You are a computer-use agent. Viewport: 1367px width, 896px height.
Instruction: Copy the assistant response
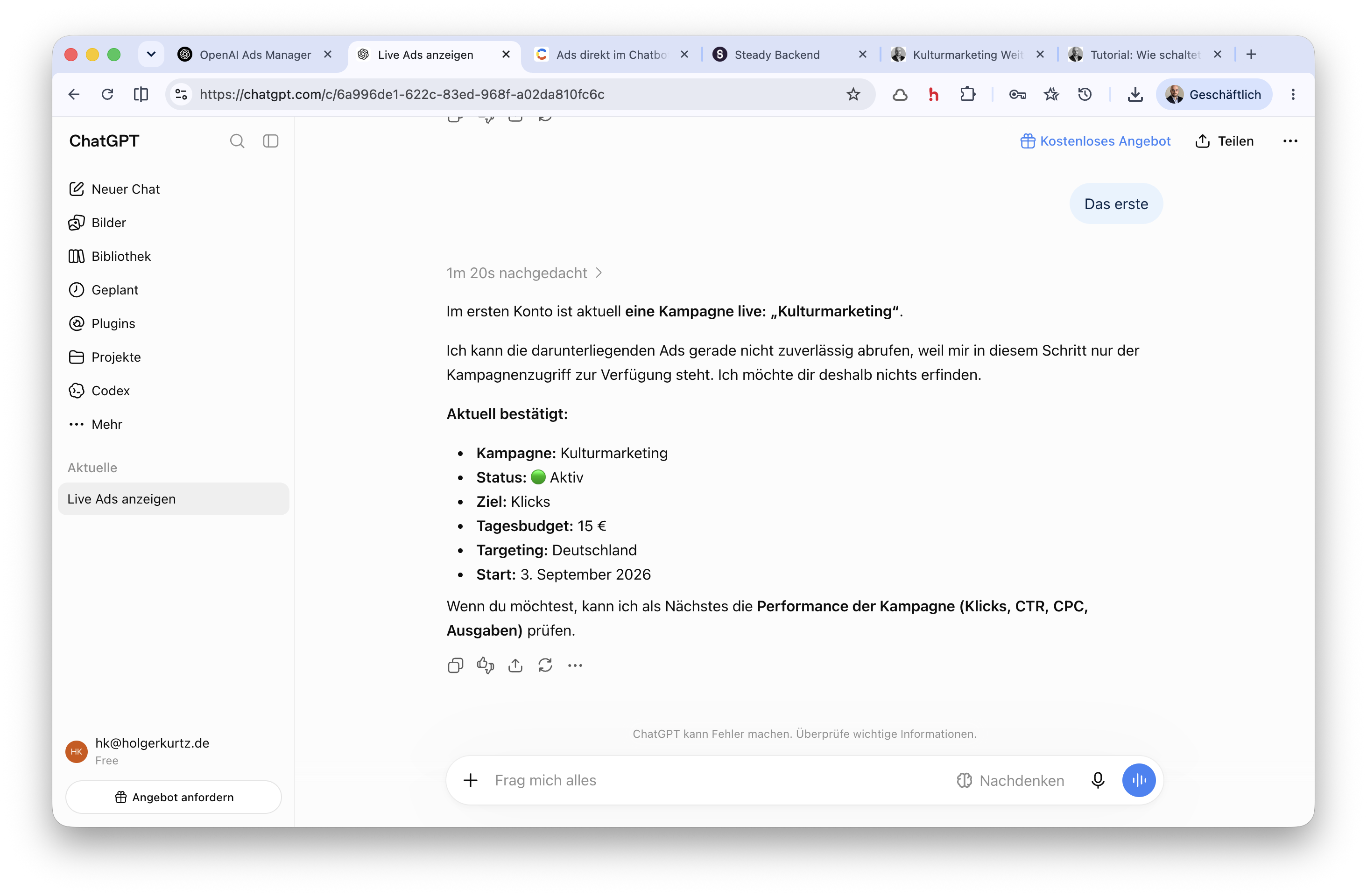455,665
